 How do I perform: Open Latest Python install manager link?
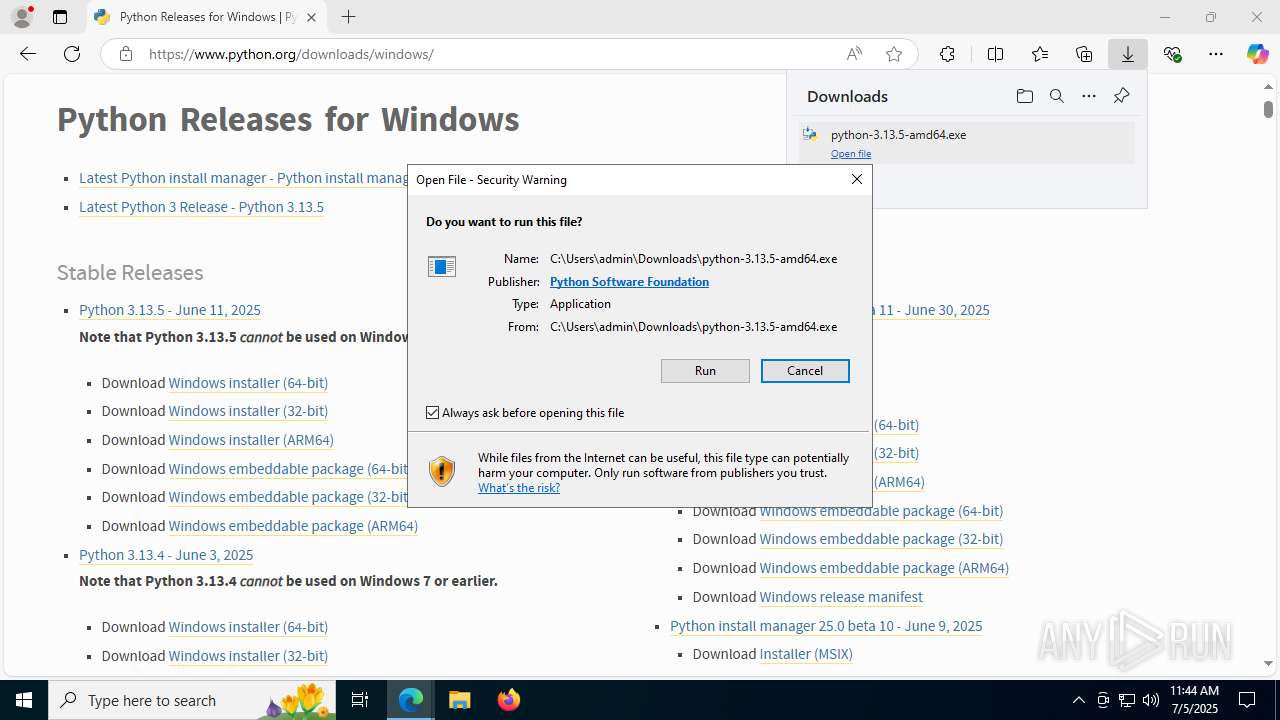(243, 178)
